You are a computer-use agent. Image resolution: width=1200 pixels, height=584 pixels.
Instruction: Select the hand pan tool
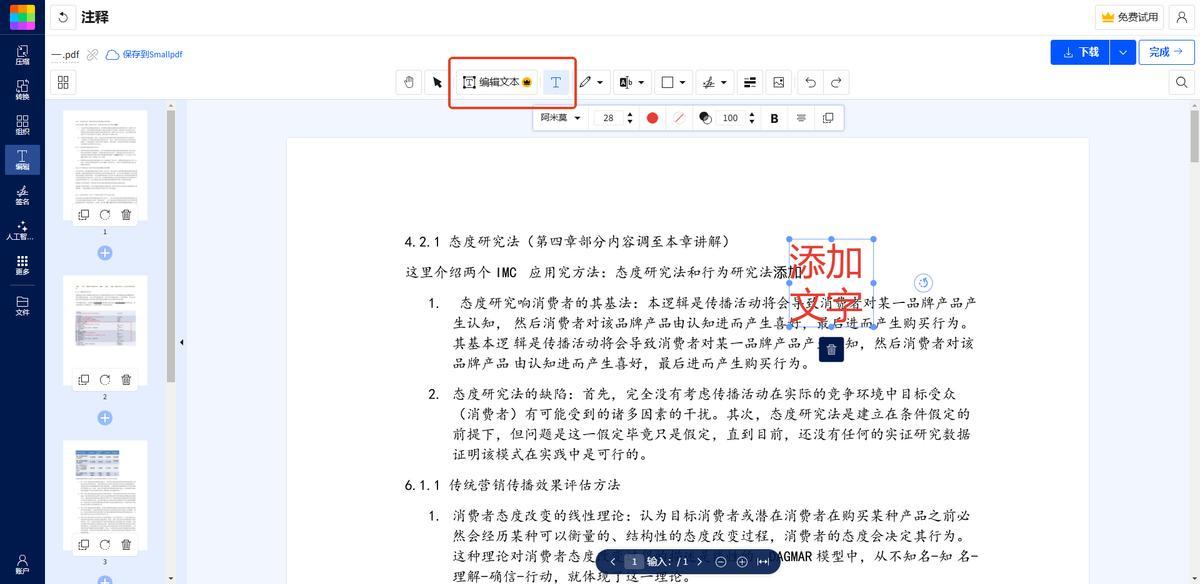408,82
